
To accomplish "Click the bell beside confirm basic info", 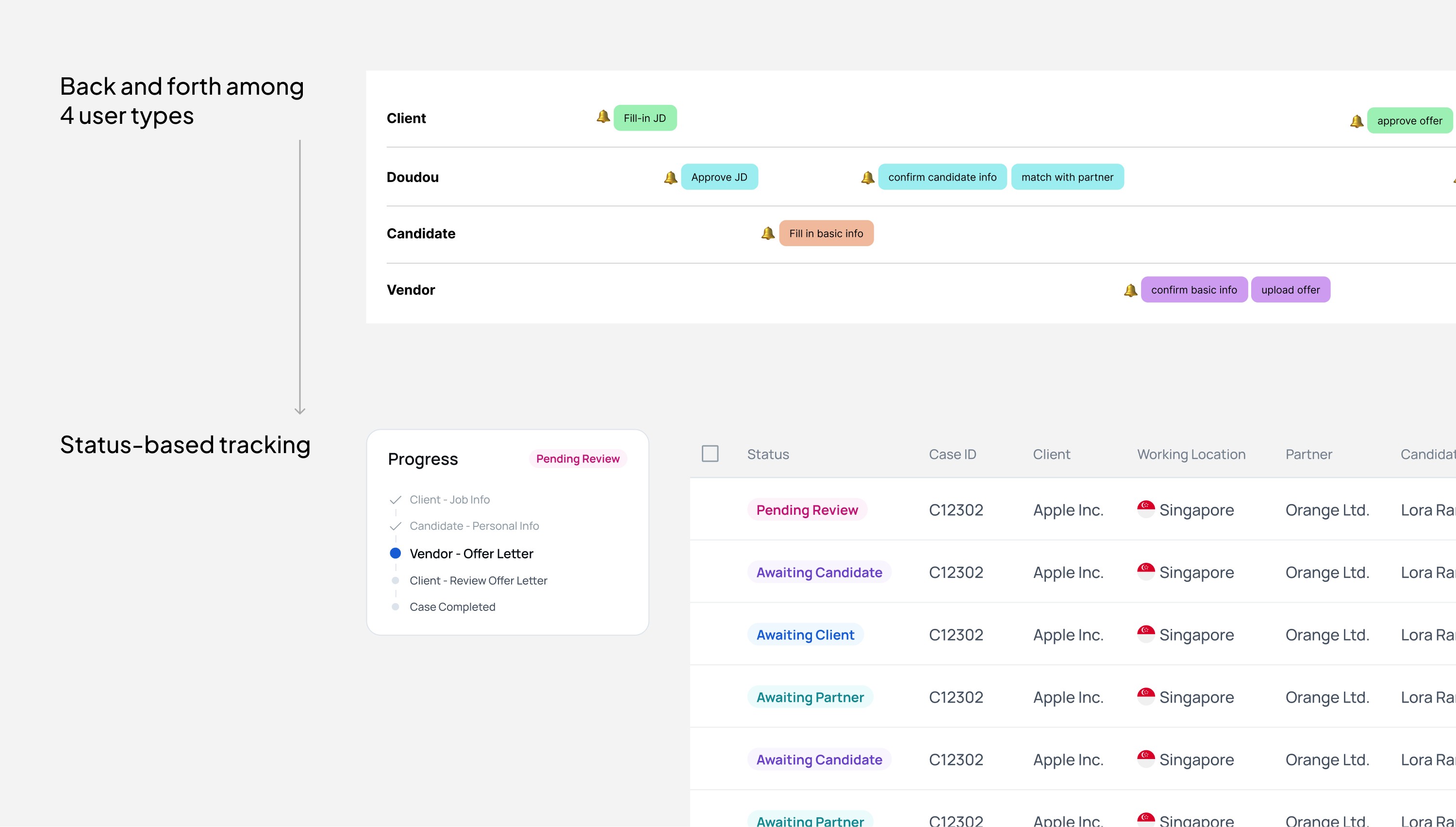I will click(x=1130, y=290).
